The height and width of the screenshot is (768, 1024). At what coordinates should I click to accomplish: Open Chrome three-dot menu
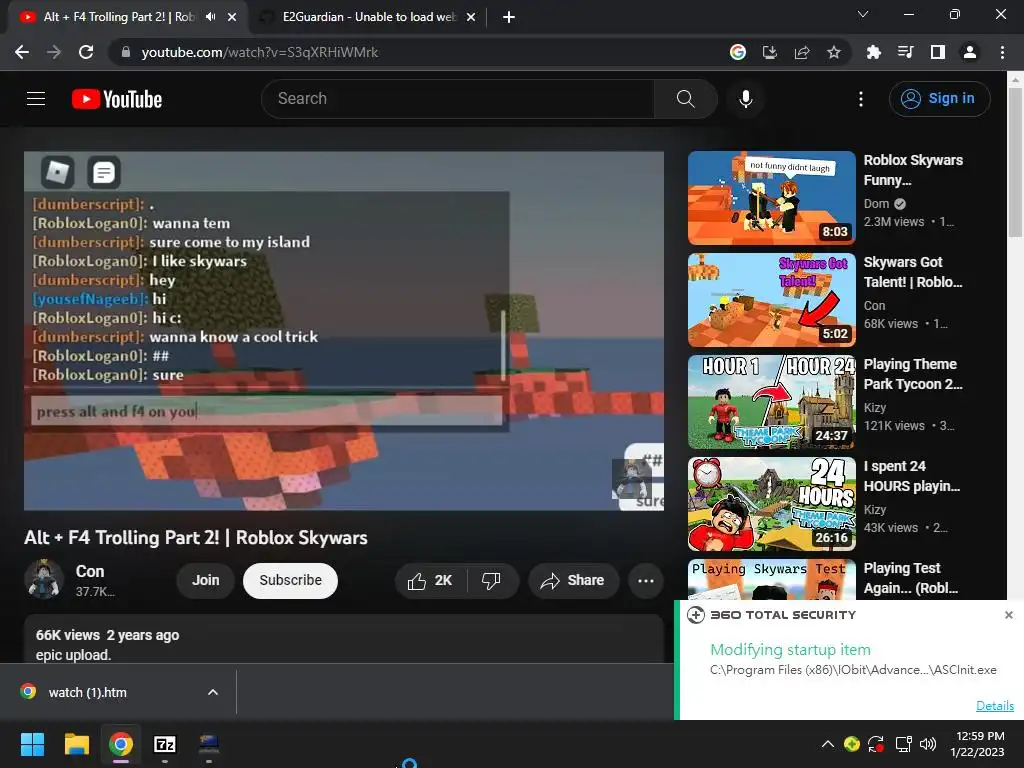(1002, 52)
